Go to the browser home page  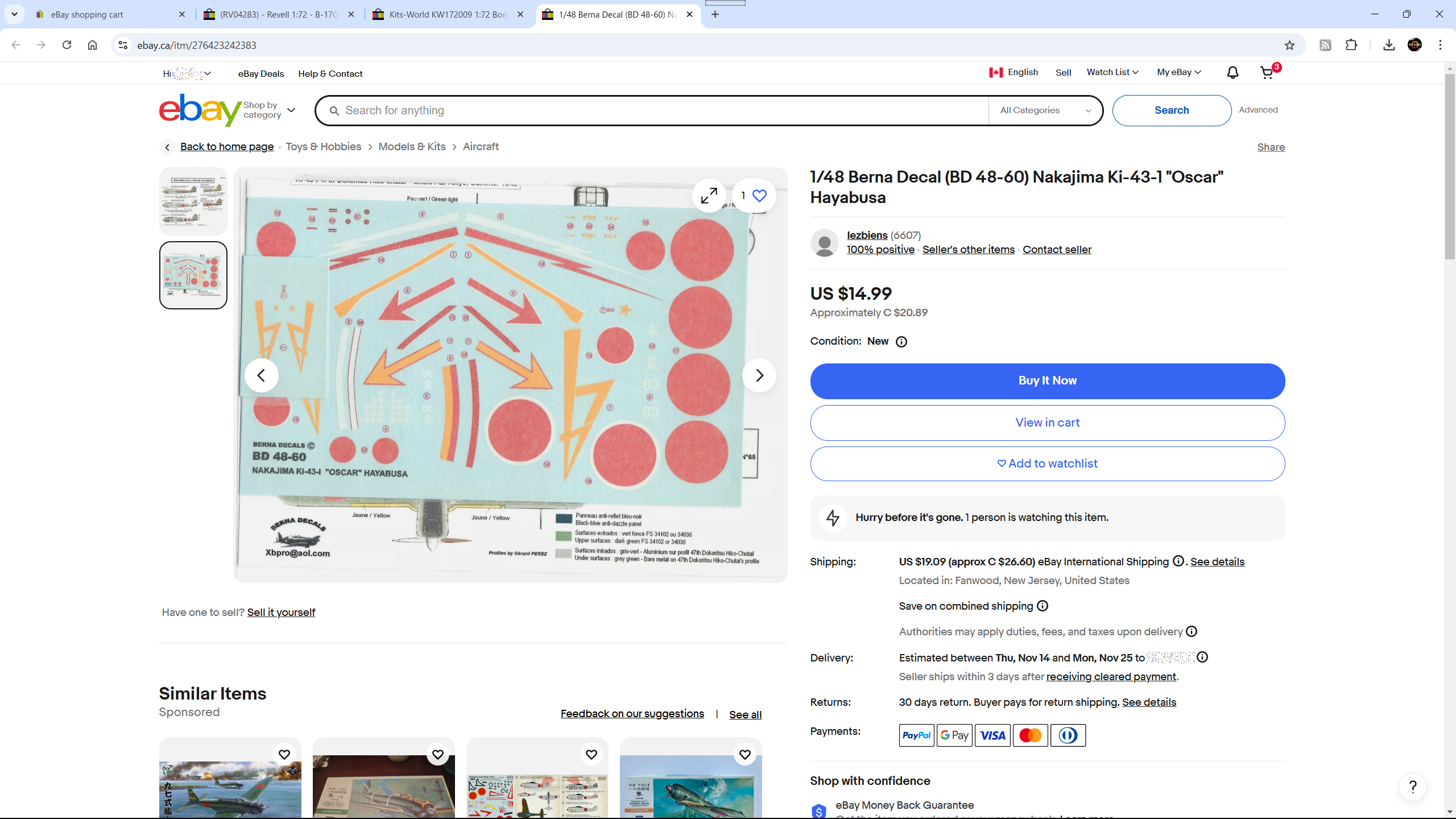tap(92, 45)
